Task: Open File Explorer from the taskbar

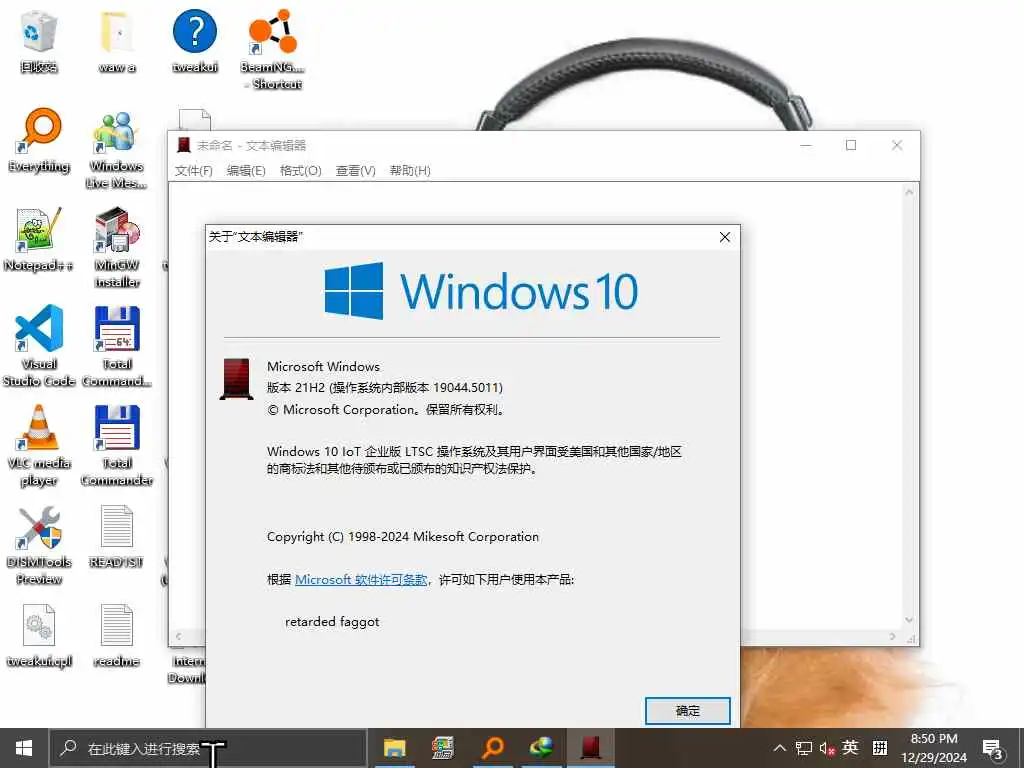Action: tap(394, 748)
